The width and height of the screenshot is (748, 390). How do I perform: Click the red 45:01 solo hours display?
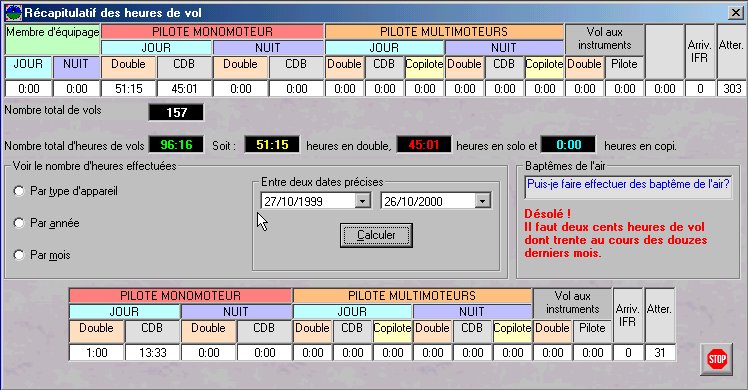pos(424,144)
